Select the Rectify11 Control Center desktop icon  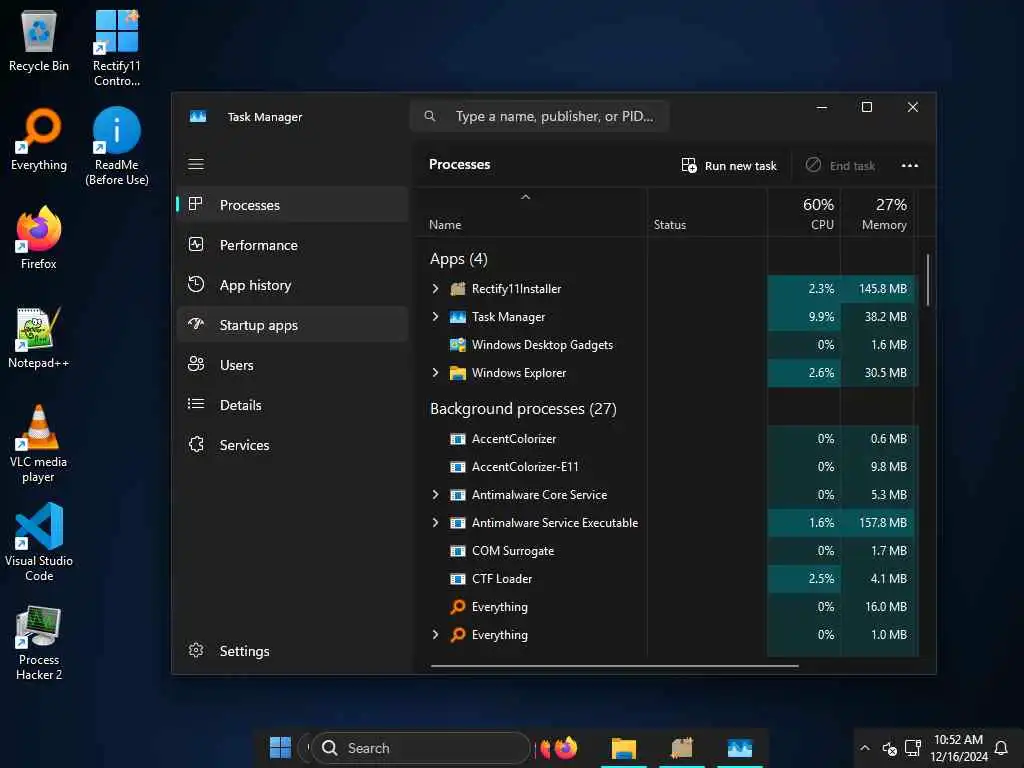point(116,48)
